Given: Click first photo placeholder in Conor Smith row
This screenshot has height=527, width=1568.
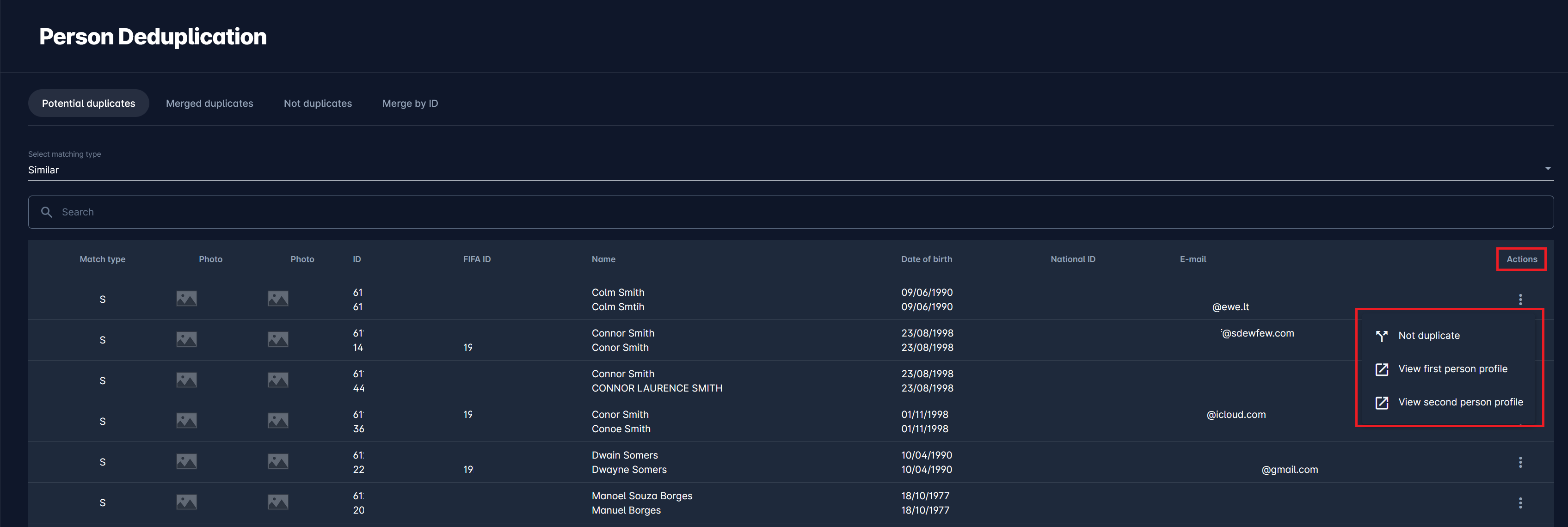Looking at the screenshot, I should pyautogui.click(x=186, y=421).
